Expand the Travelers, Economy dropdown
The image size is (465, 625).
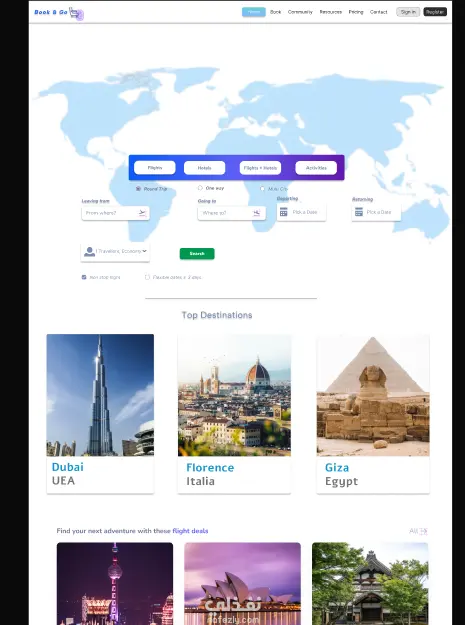pyautogui.click(x=115, y=252)
